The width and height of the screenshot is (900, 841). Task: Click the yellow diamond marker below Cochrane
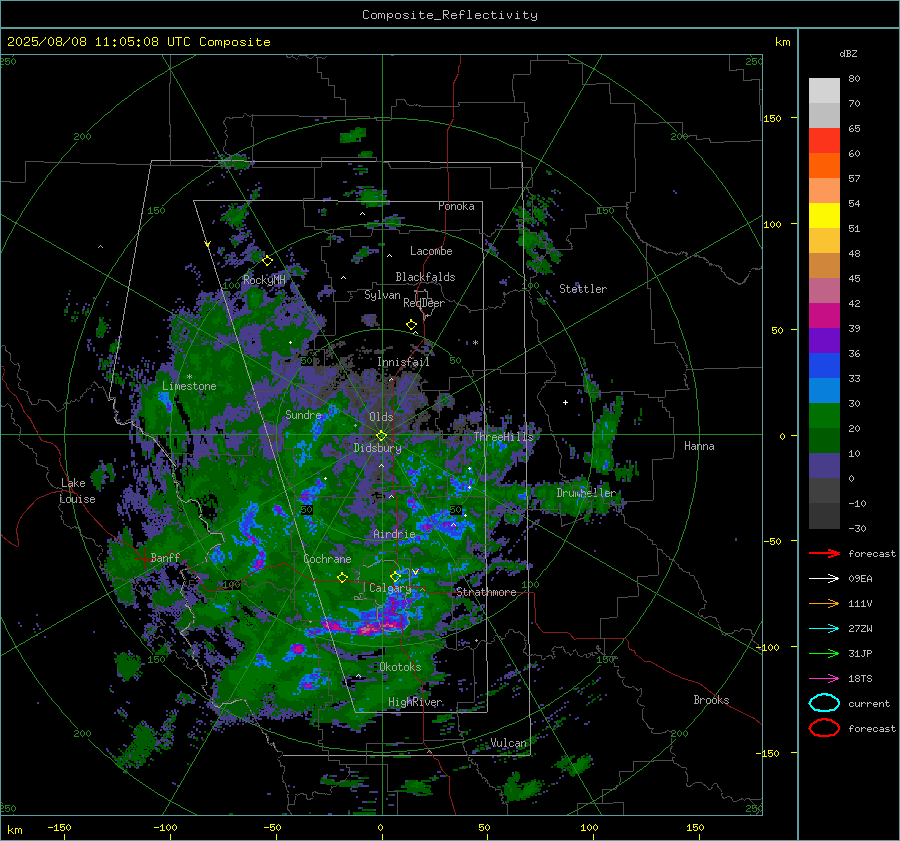pyautogui.click(x=342, y=578)
